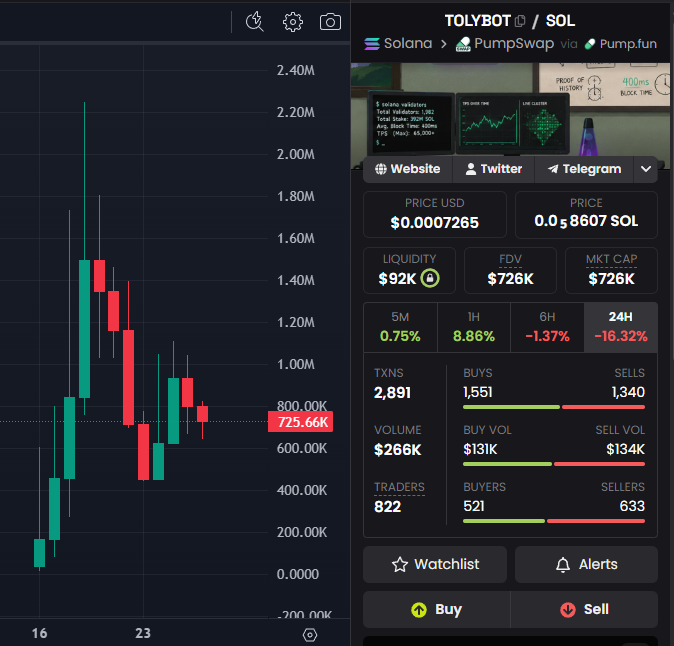The width and height of the screenshot is (674, 646).
Task: Take a chart snapshot with camera icon
Action: [330, 22]
